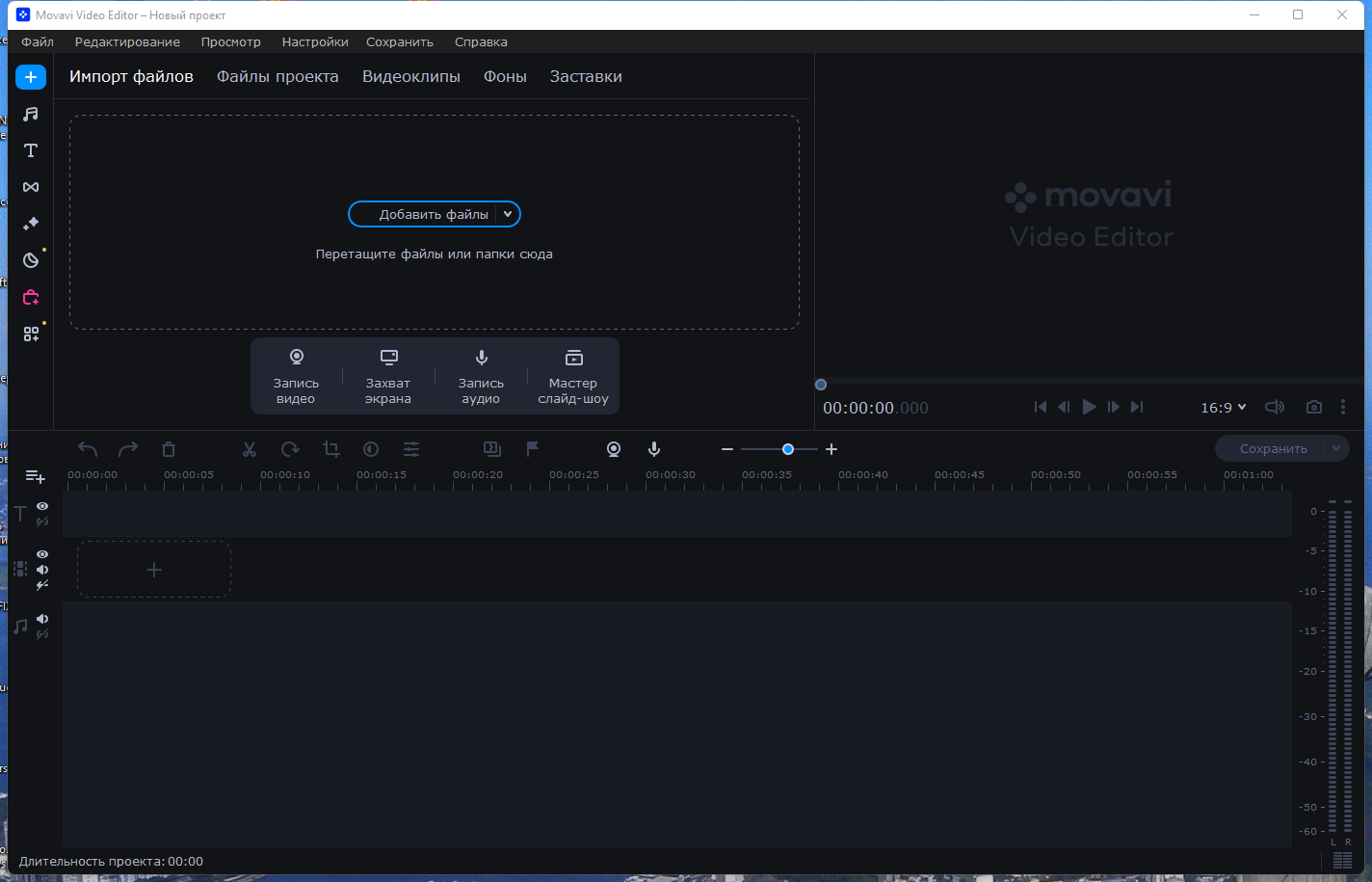Screen dimensions: 1372x882
Task: Open the Настройки menu
Action: click(315, 42)
